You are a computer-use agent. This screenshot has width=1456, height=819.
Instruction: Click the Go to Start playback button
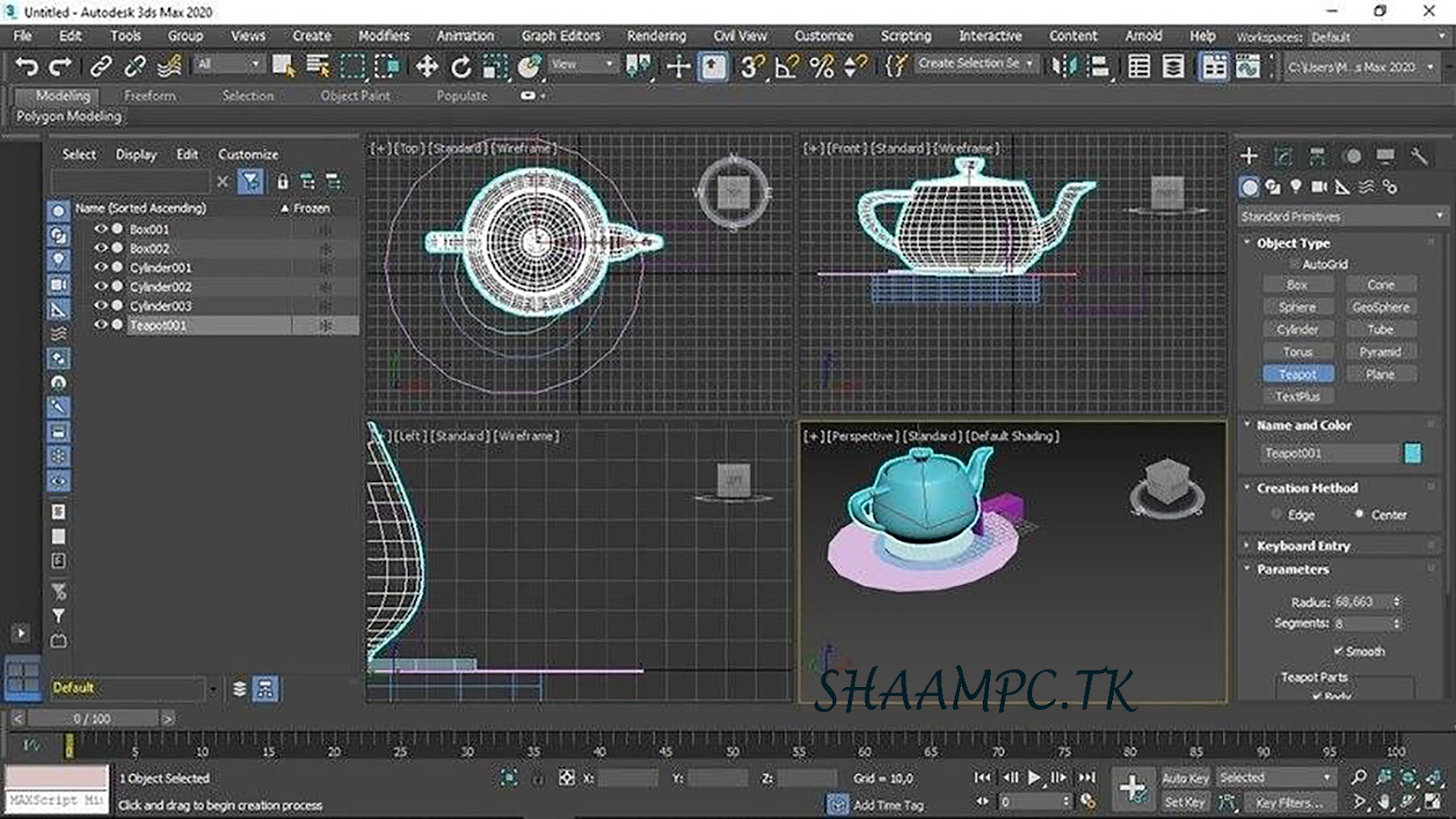(982, 778)
